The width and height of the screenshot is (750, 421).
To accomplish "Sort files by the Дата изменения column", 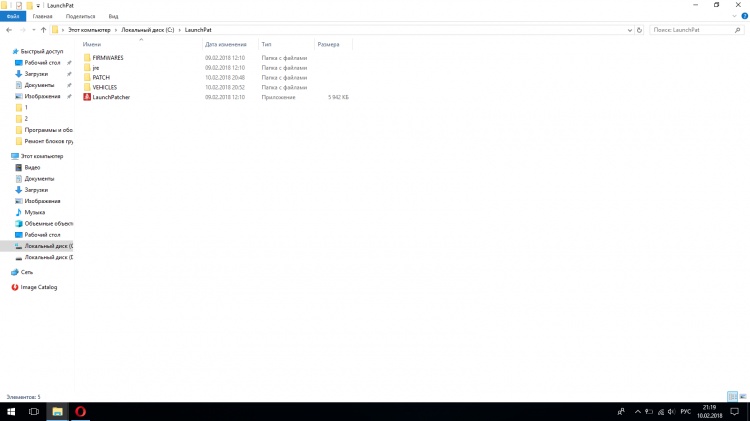I will [x=225, y=45].
